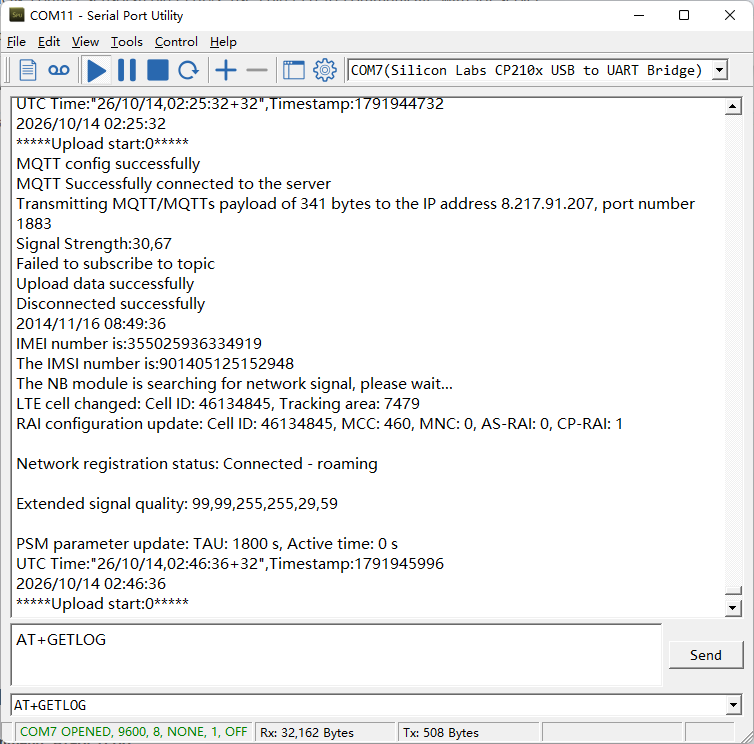Click the log scrollbar thumb
Image resolution: width=754 pixels, height=744 pixels.
(x=733, y=591)
